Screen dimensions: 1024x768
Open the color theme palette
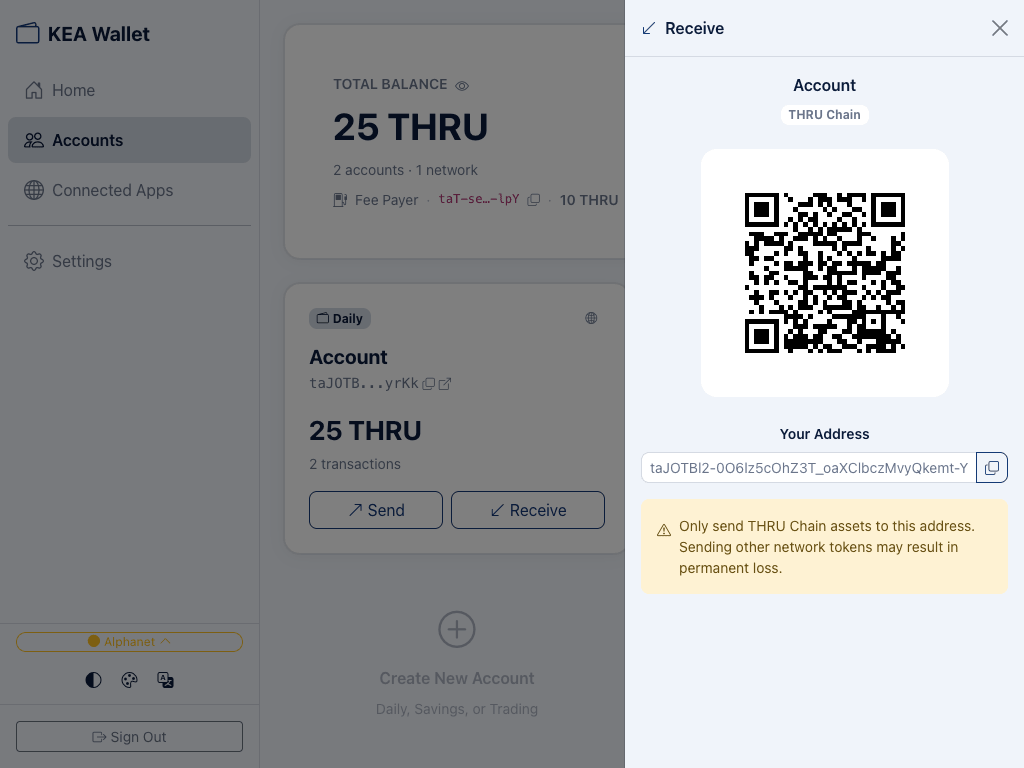pos(129,680)
